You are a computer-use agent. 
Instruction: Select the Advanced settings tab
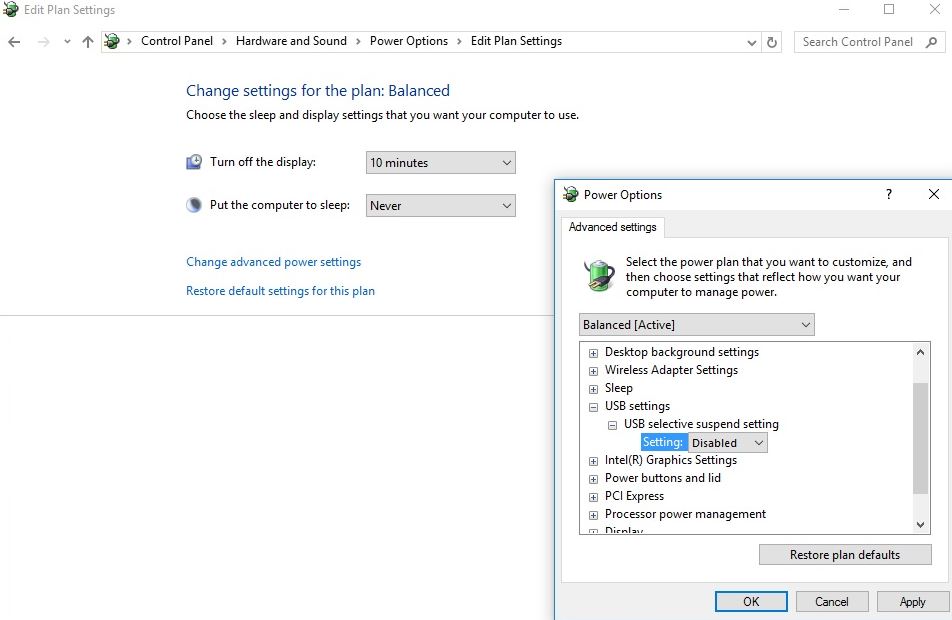(x=612, y=227)
